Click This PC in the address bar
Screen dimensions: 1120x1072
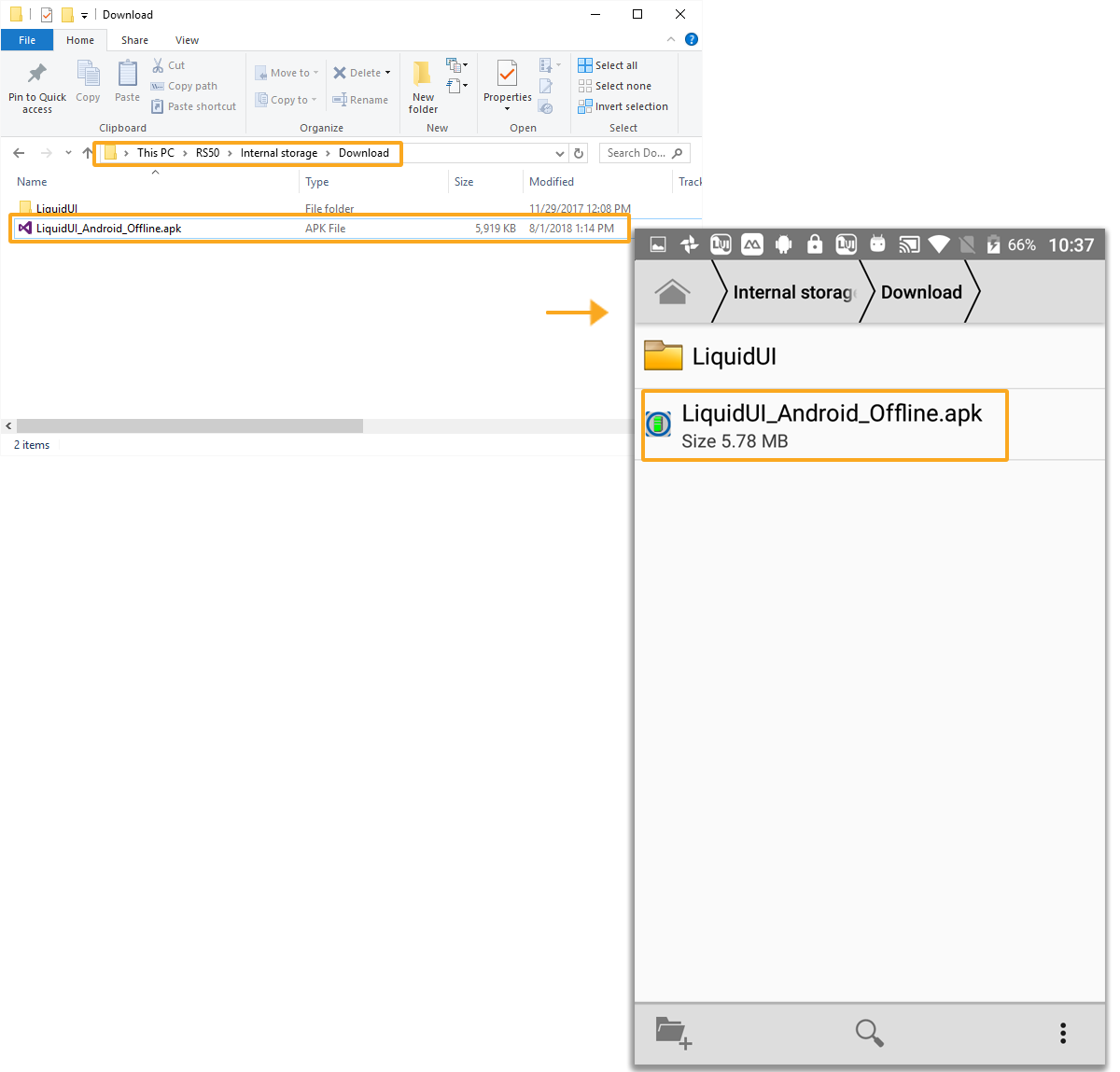click(156, 153)
